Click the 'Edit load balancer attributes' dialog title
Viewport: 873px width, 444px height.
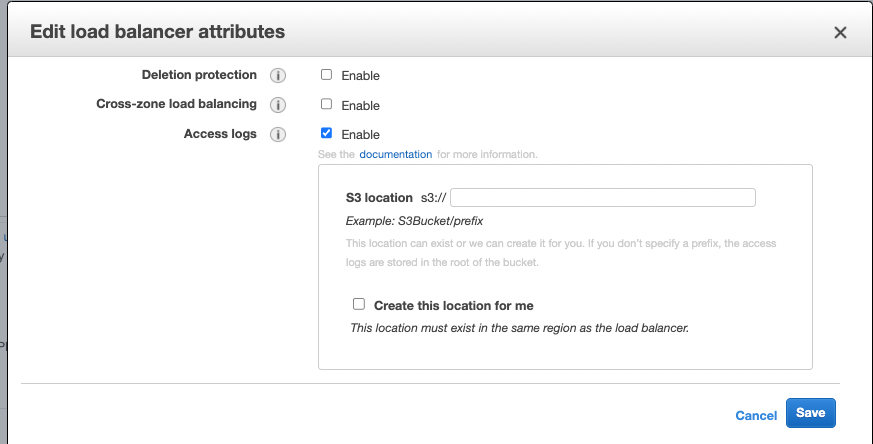pos(157,32)
